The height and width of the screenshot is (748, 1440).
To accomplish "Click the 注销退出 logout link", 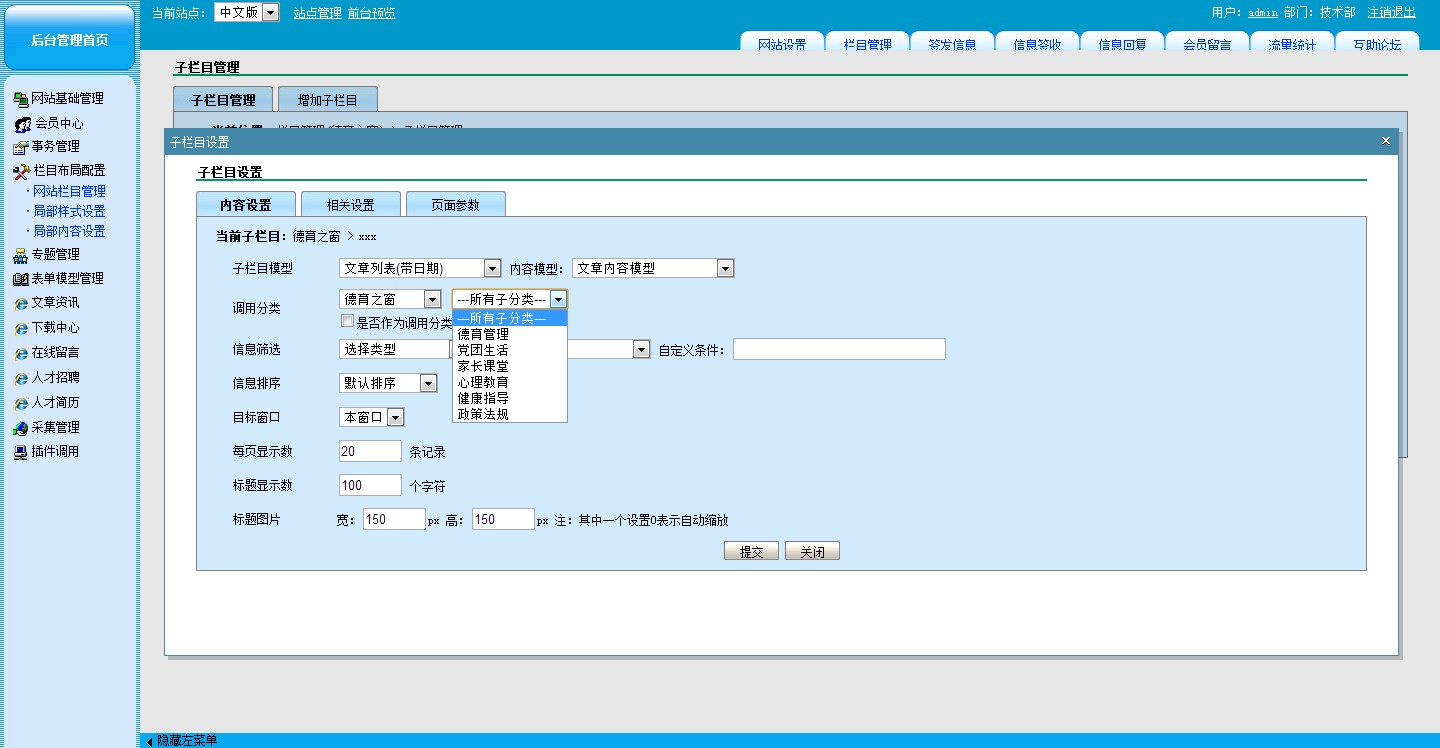I will point(1391,13).
